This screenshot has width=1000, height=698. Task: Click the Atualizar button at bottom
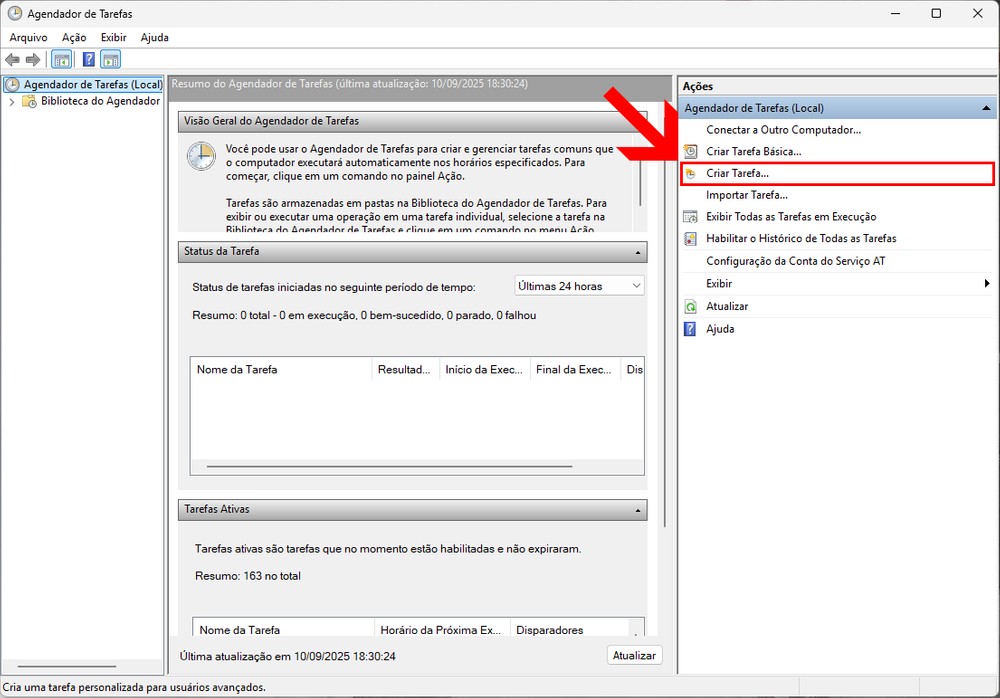click(634, 656)
